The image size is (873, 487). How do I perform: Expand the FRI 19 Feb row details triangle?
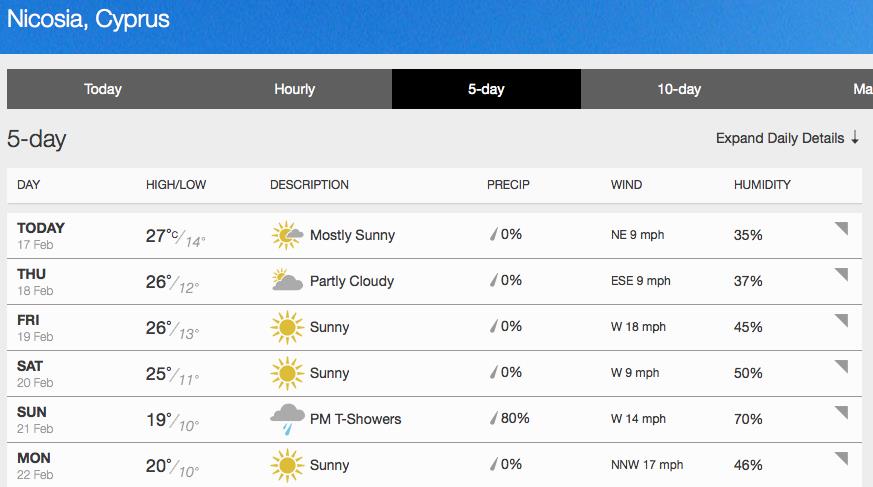click(x=841, y=320)
